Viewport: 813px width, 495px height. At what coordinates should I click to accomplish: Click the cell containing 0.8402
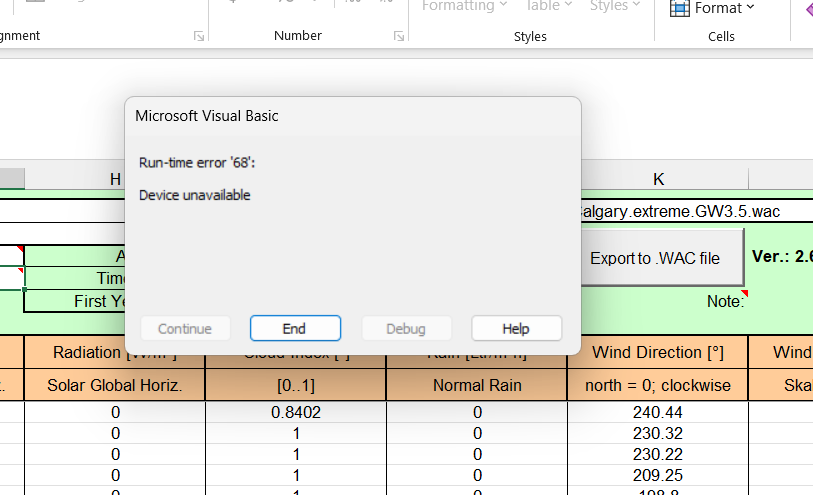[295, 412]
